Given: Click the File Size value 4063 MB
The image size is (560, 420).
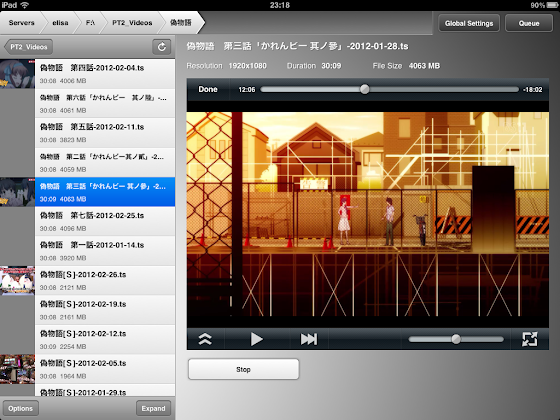Looking at the screenshot, I should click(424, 66).
